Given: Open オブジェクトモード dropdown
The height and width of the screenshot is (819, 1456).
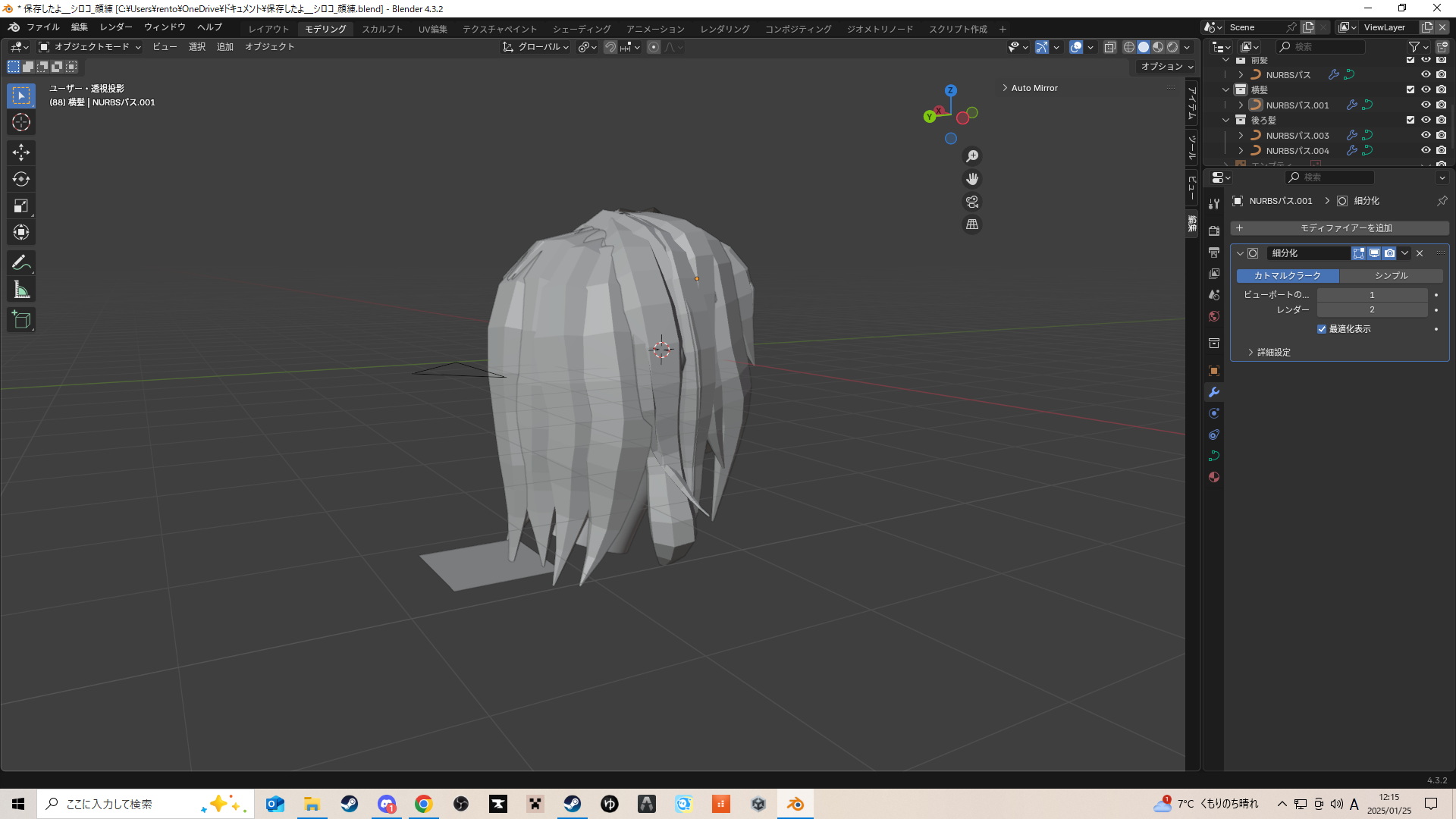Looking at the screenshot, I should 89,47.
